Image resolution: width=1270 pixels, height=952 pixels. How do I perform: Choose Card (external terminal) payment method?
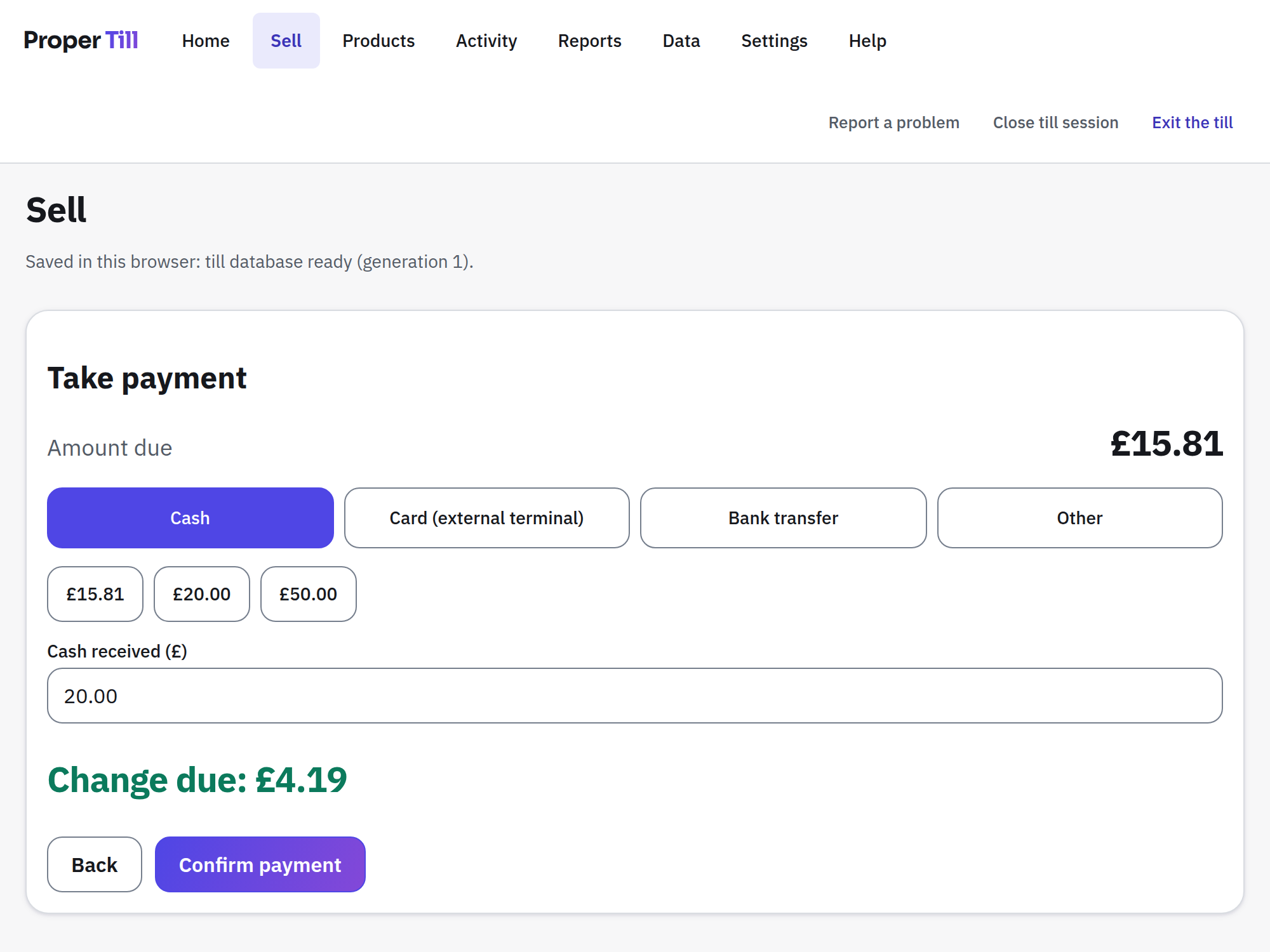(486, 518)
